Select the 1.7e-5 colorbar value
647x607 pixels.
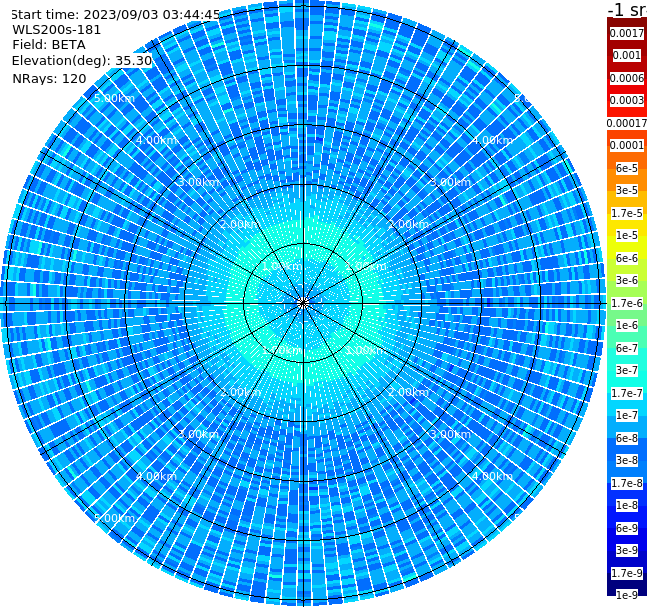pyautogui.click(x=627, y=213)
